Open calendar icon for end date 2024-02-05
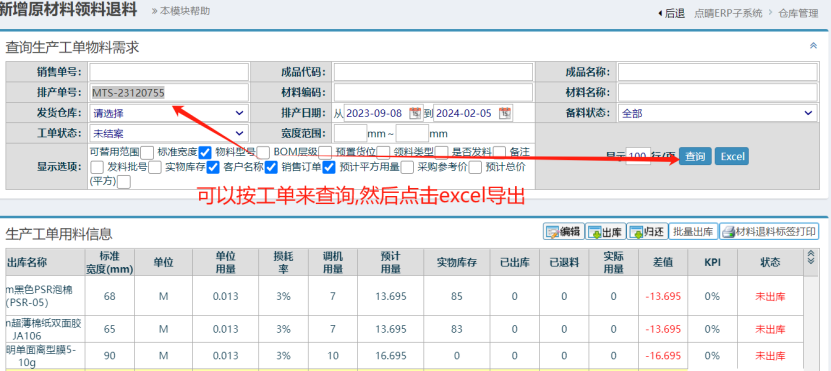The width and height of the screenshot is (831, 371). point(505,113)
